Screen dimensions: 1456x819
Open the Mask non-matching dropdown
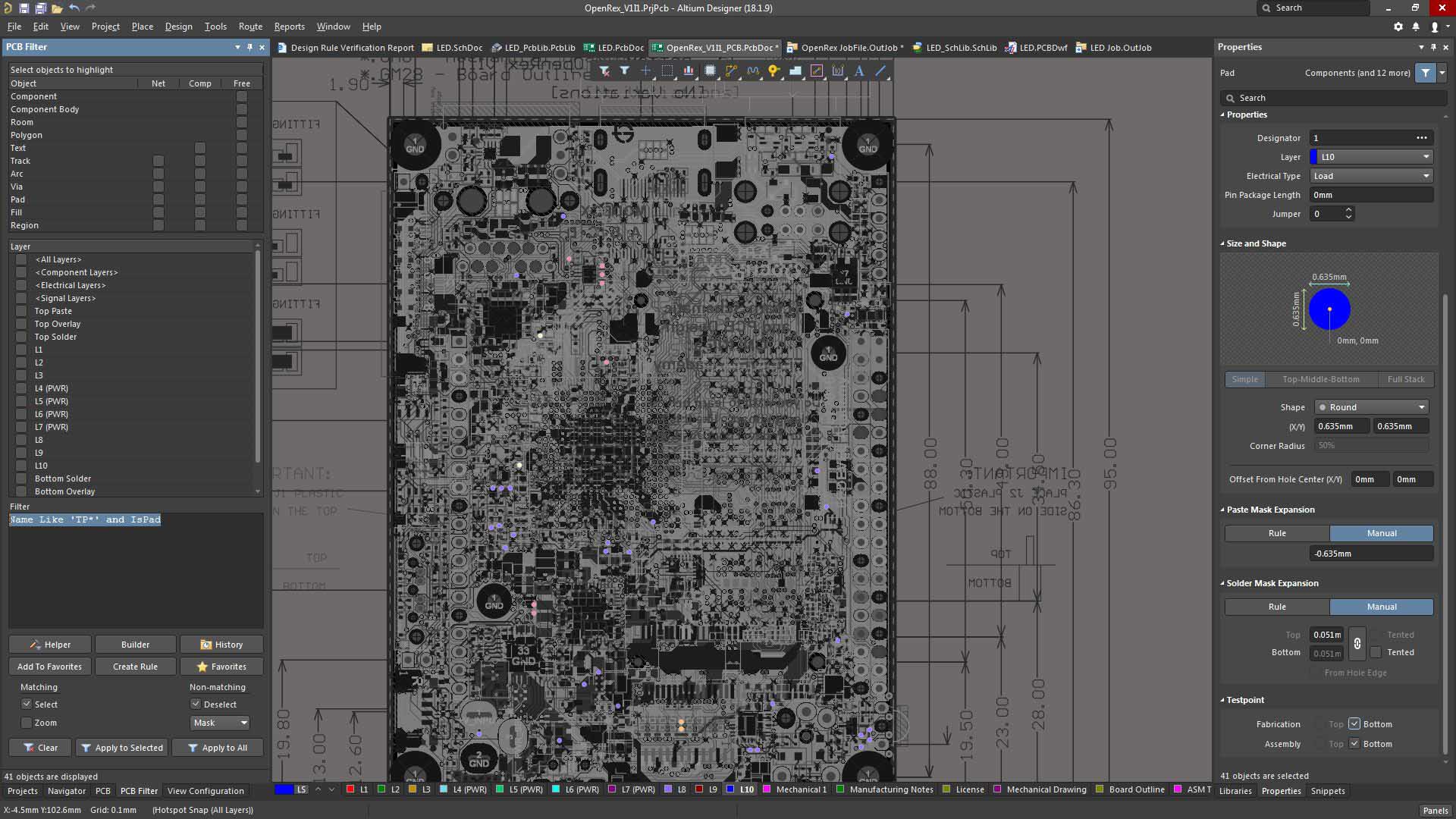tap(220, 723)
